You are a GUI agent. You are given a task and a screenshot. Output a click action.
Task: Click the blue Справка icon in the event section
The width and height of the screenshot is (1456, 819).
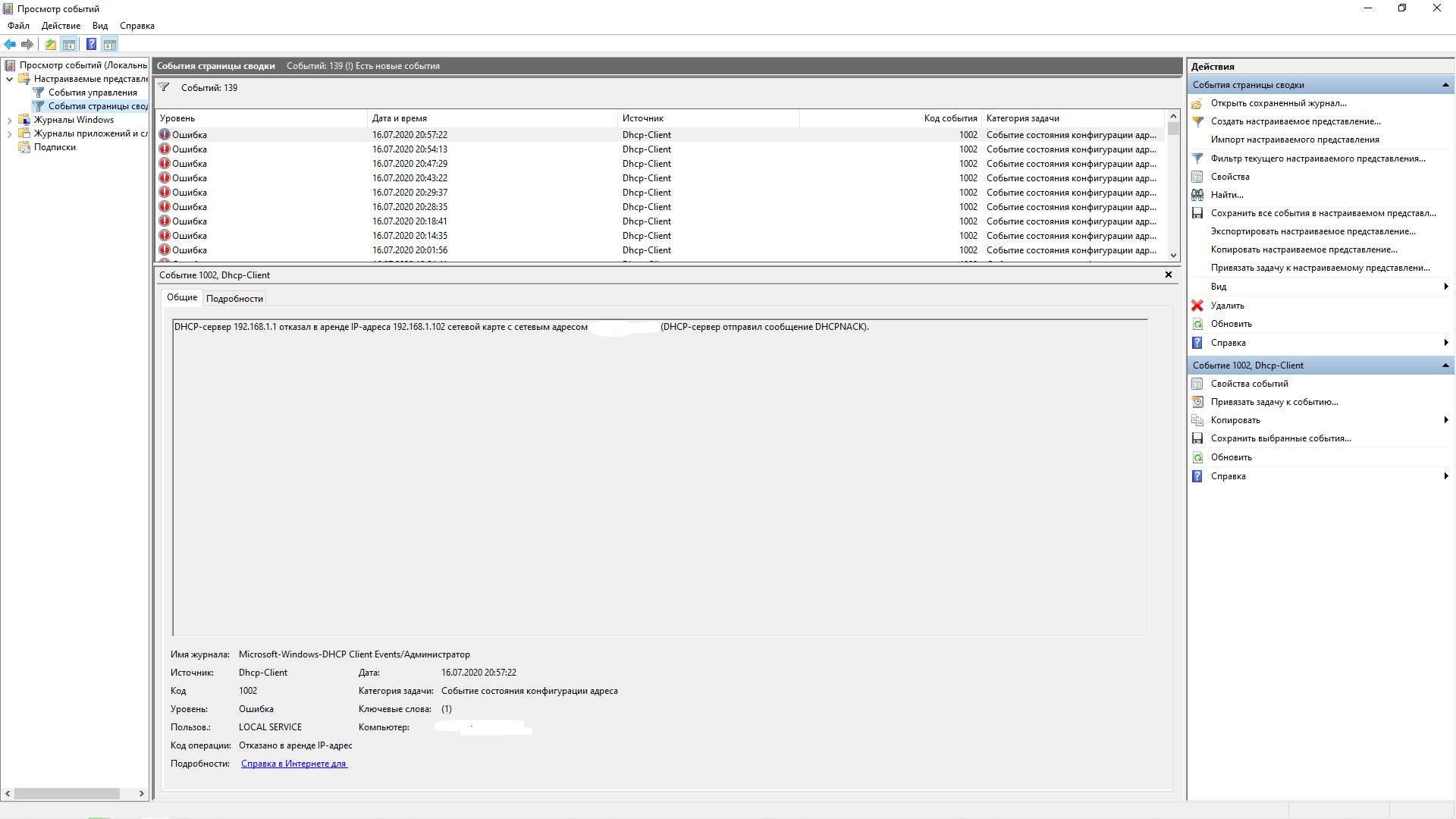click(1197, 476)
